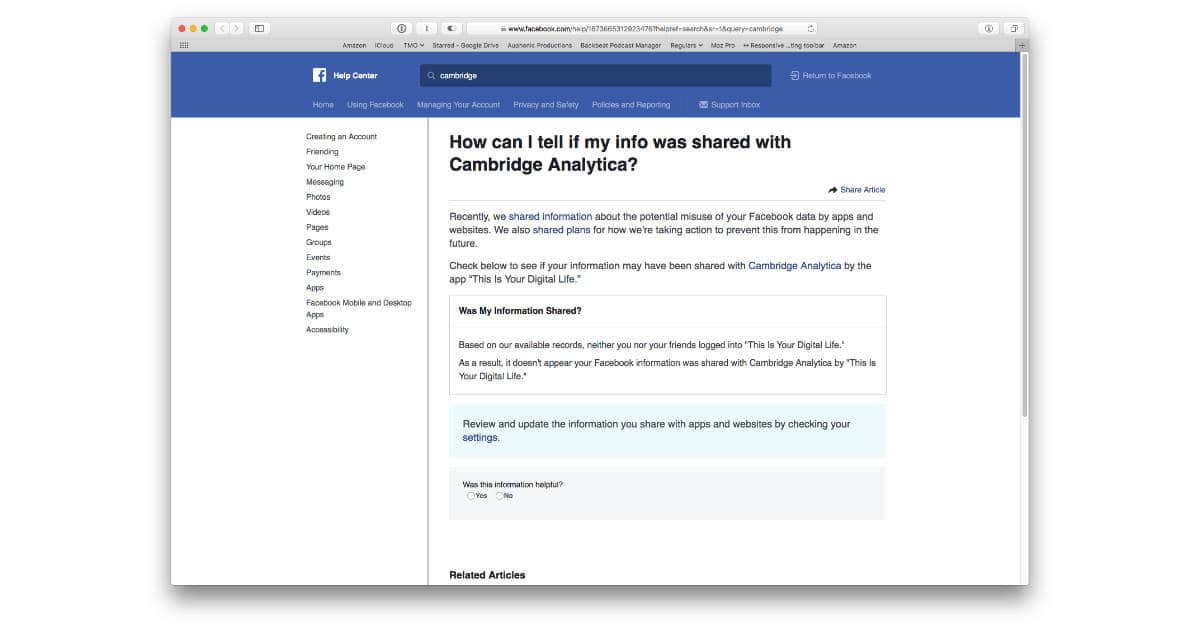
Task: Open the Payments sidebar topic
Action: click(x=323, y=272)
